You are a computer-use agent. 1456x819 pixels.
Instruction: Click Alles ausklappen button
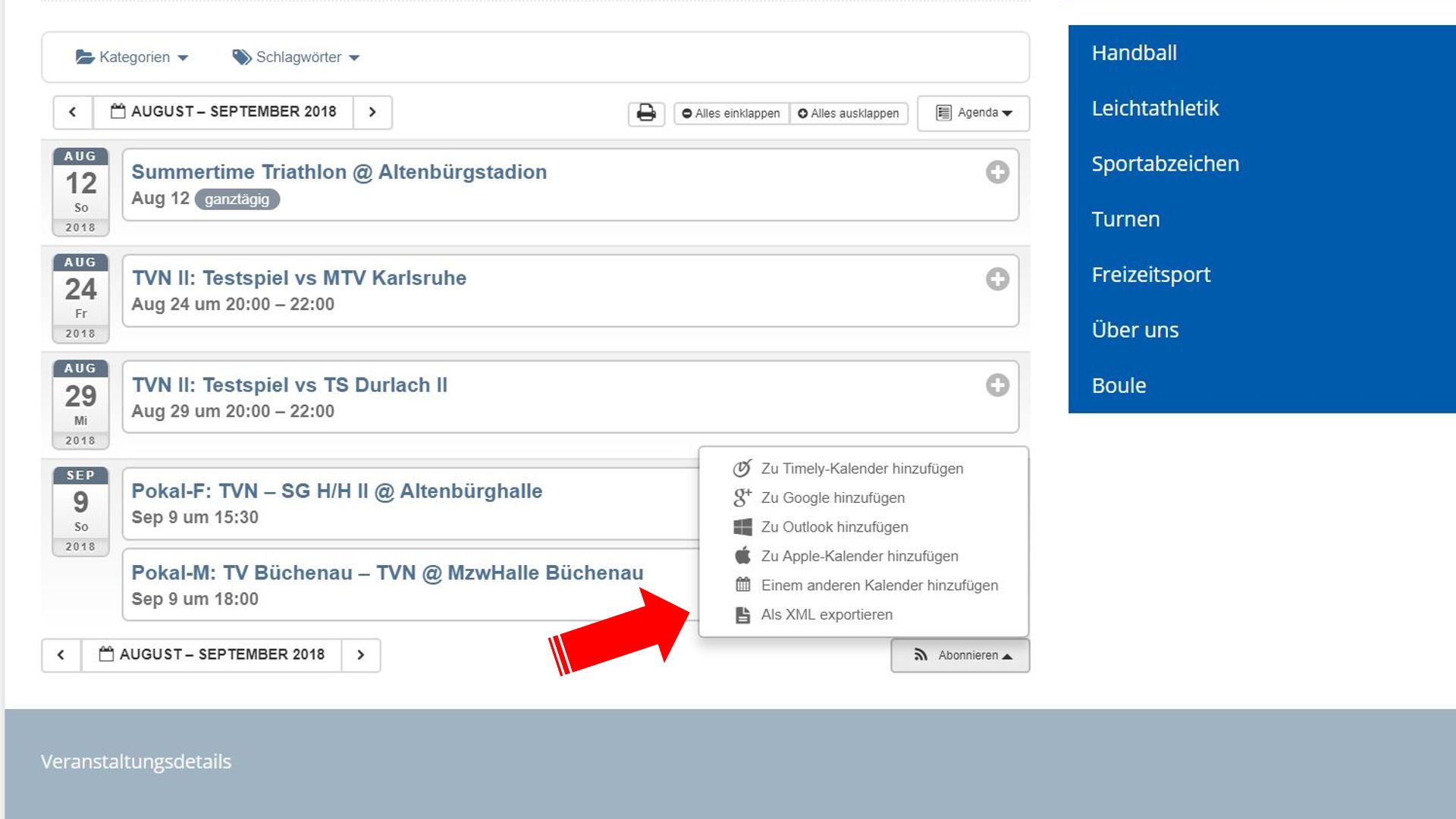849,114
